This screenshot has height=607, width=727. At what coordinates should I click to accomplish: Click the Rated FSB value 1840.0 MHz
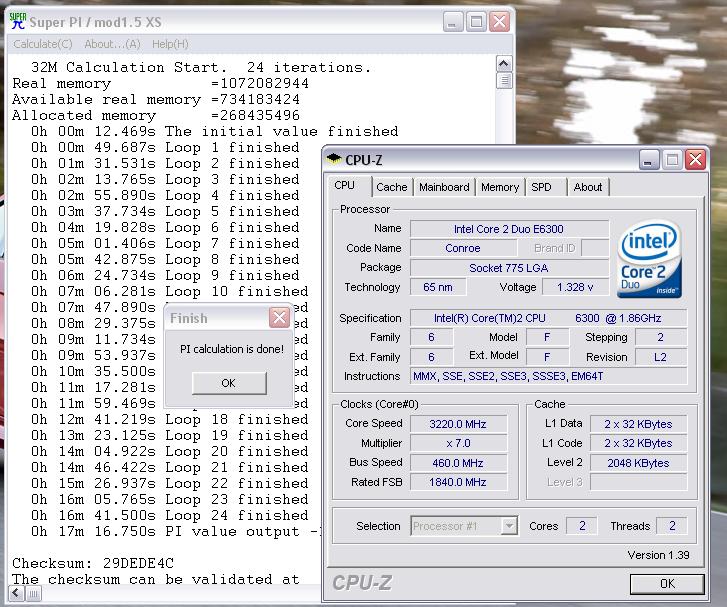pyautogui.click(x=458, y=482)
